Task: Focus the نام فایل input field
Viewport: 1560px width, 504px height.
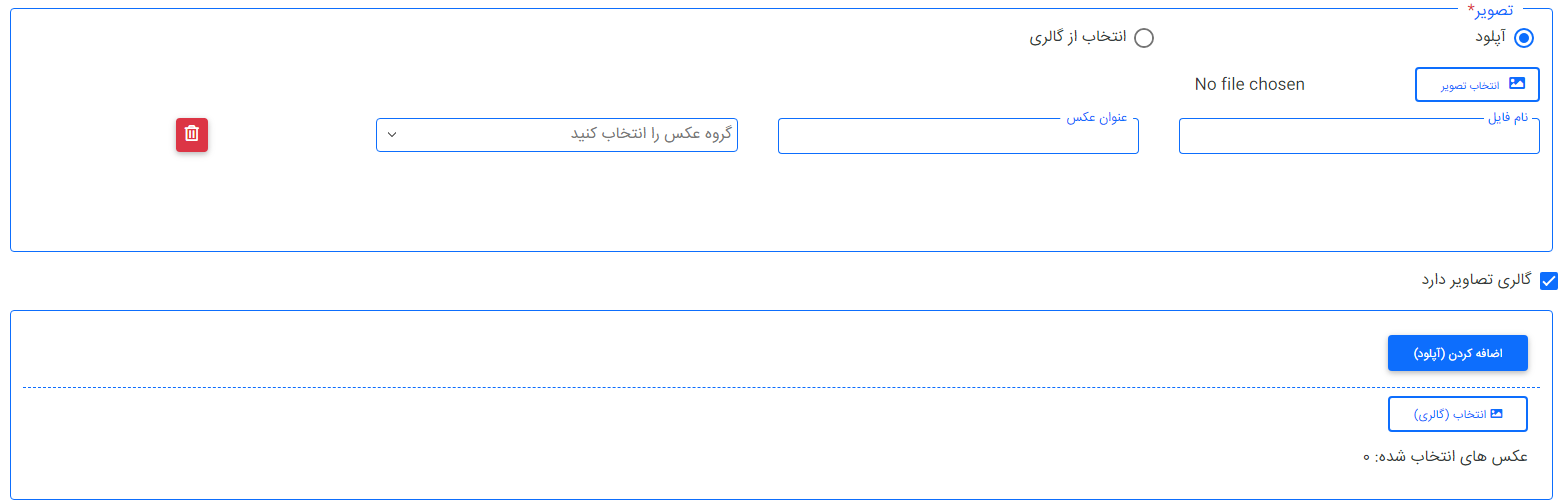Action: point(1359,137)
